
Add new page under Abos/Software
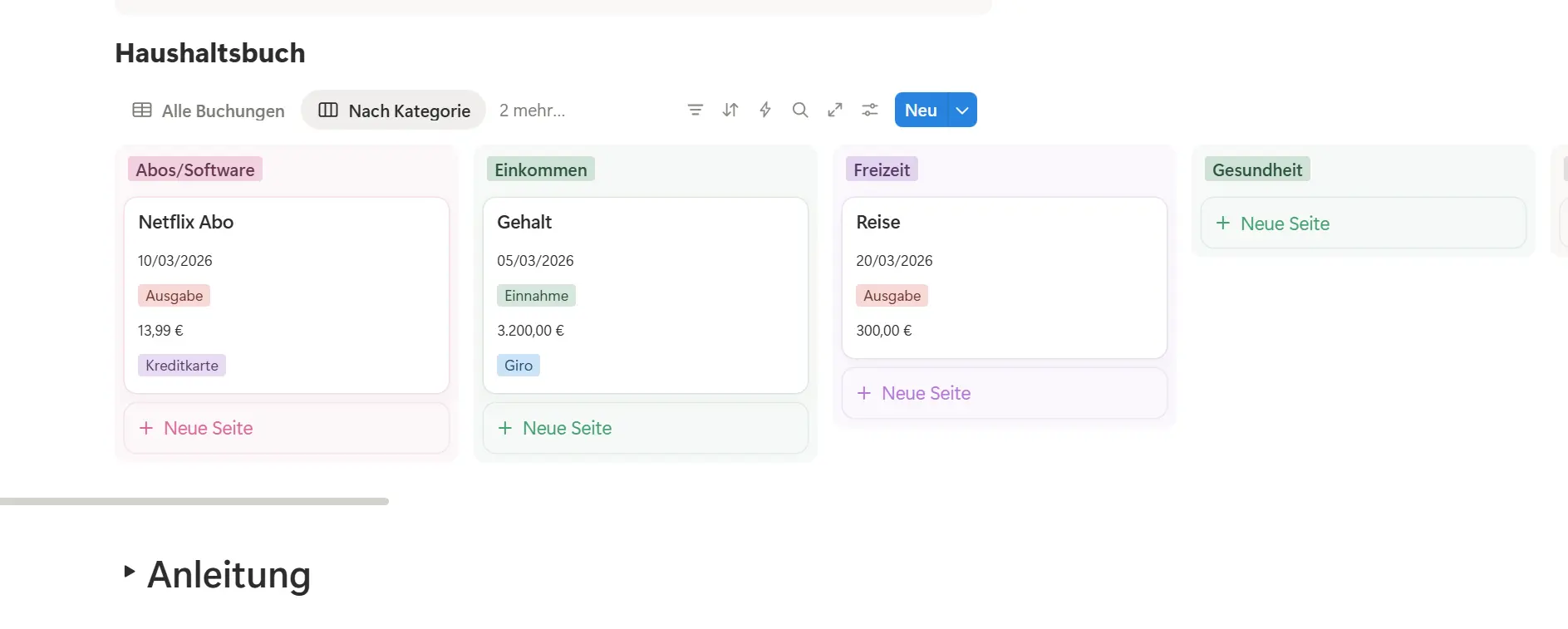point(286,428)
